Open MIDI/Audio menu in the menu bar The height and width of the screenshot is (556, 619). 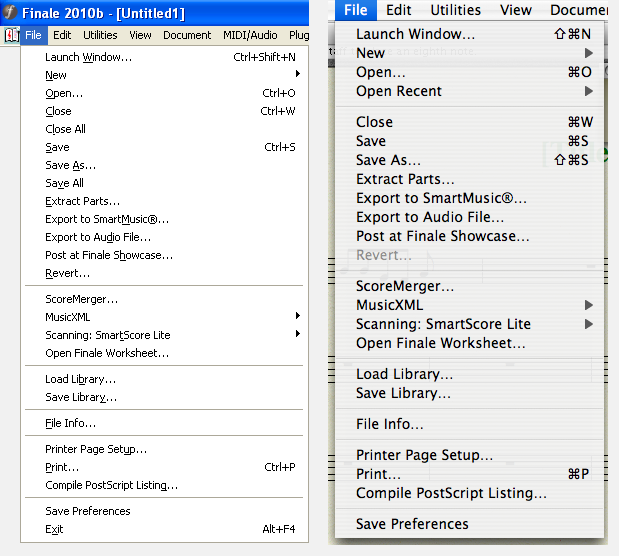250,35
